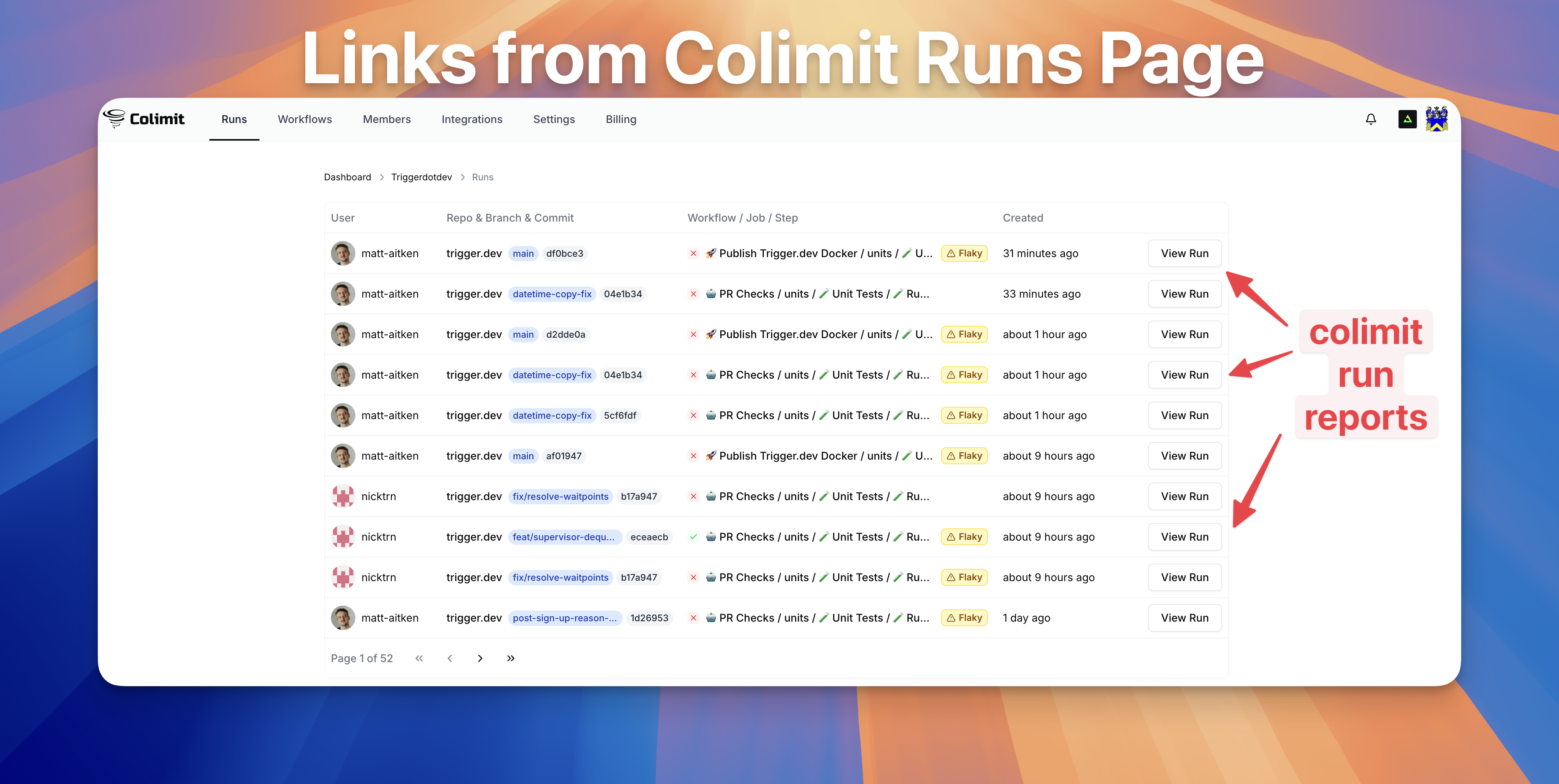This screenshot has width=1559, height=784.
Task: Open the user profile avatar
Action: [x=1436, y=119]
